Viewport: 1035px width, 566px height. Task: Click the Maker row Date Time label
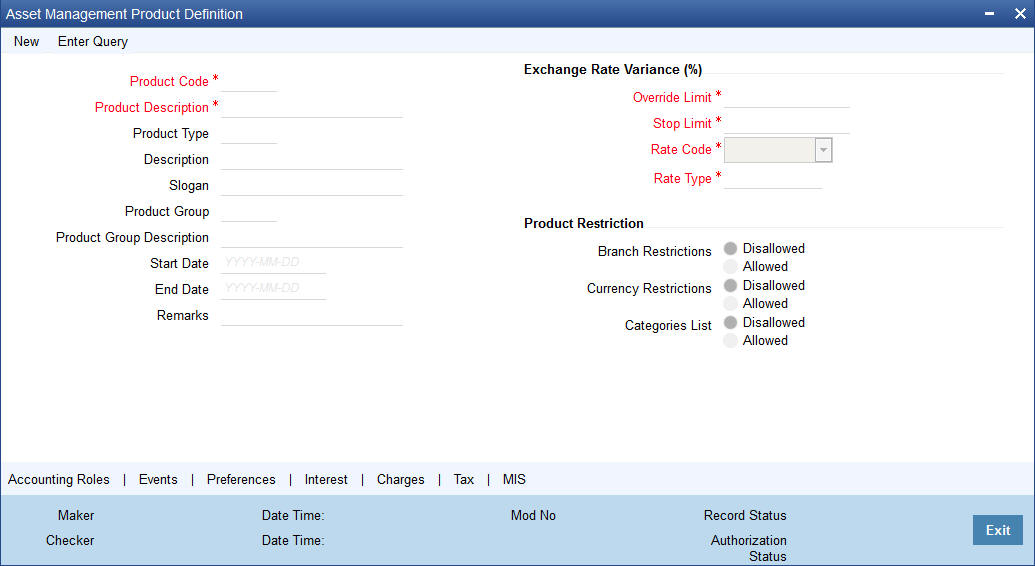click(293, 515)
